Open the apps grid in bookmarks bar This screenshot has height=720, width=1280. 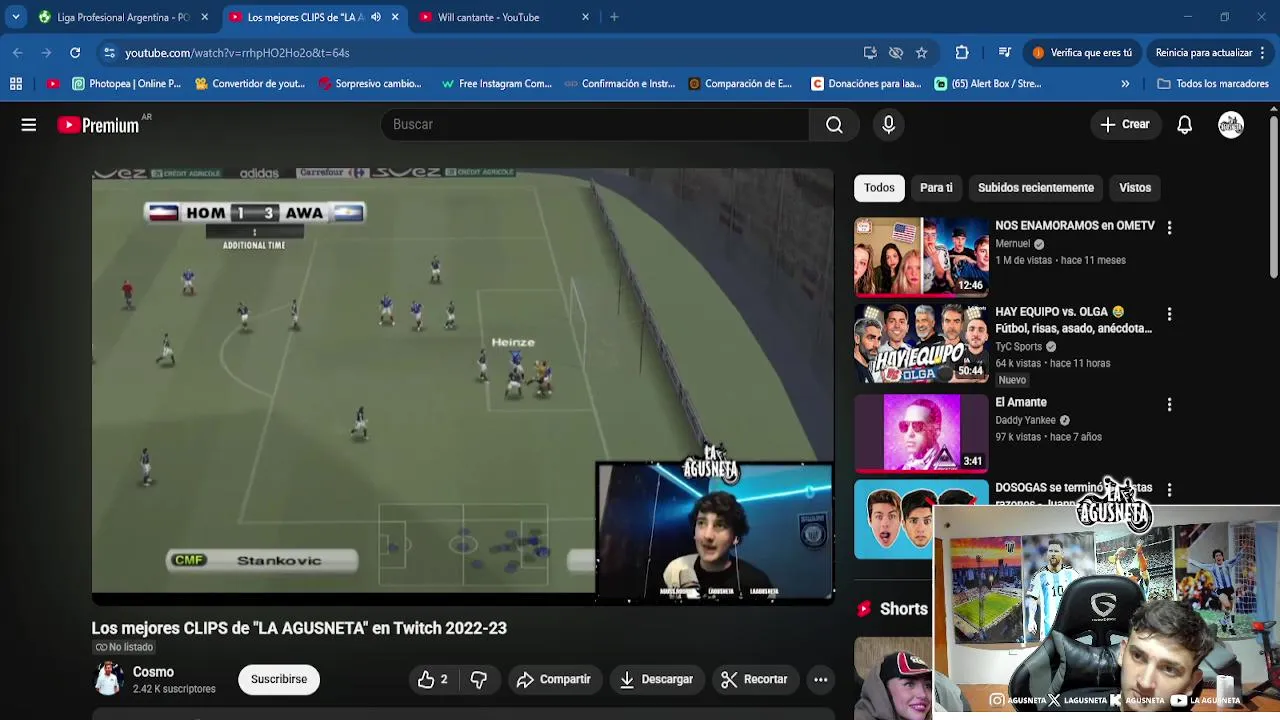click(x=15, y=84)
